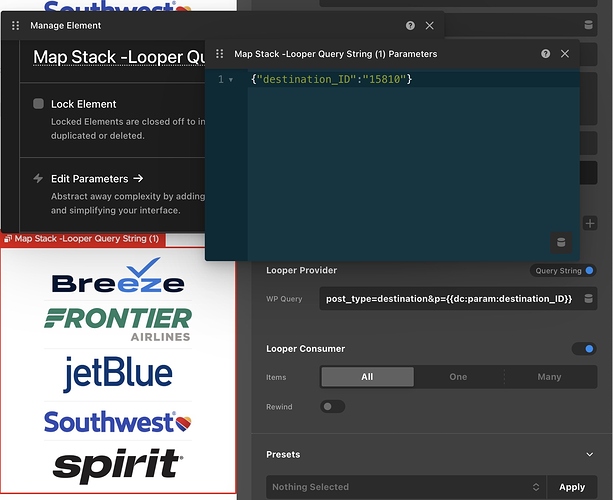Image resolution: width=613 pixels, height=500 pixels.
Task: Check the Lock Element checkbox
Action: [x=38, y=104]
